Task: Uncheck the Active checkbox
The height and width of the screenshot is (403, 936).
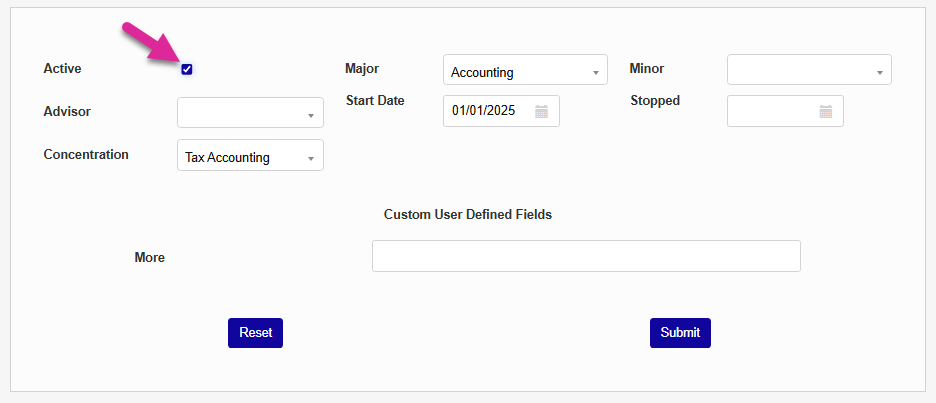Action: click(187, 69)
